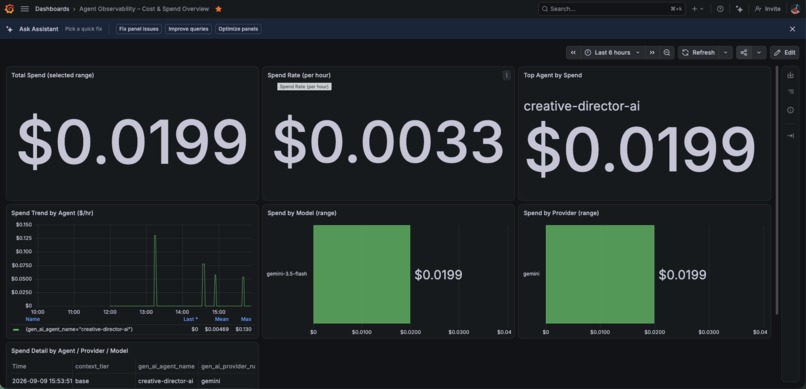Image resolution: width=806 pixels, height=389 pixels.
Task: Click the Dashboards breadcrumb link
Action: pos(52,9)
